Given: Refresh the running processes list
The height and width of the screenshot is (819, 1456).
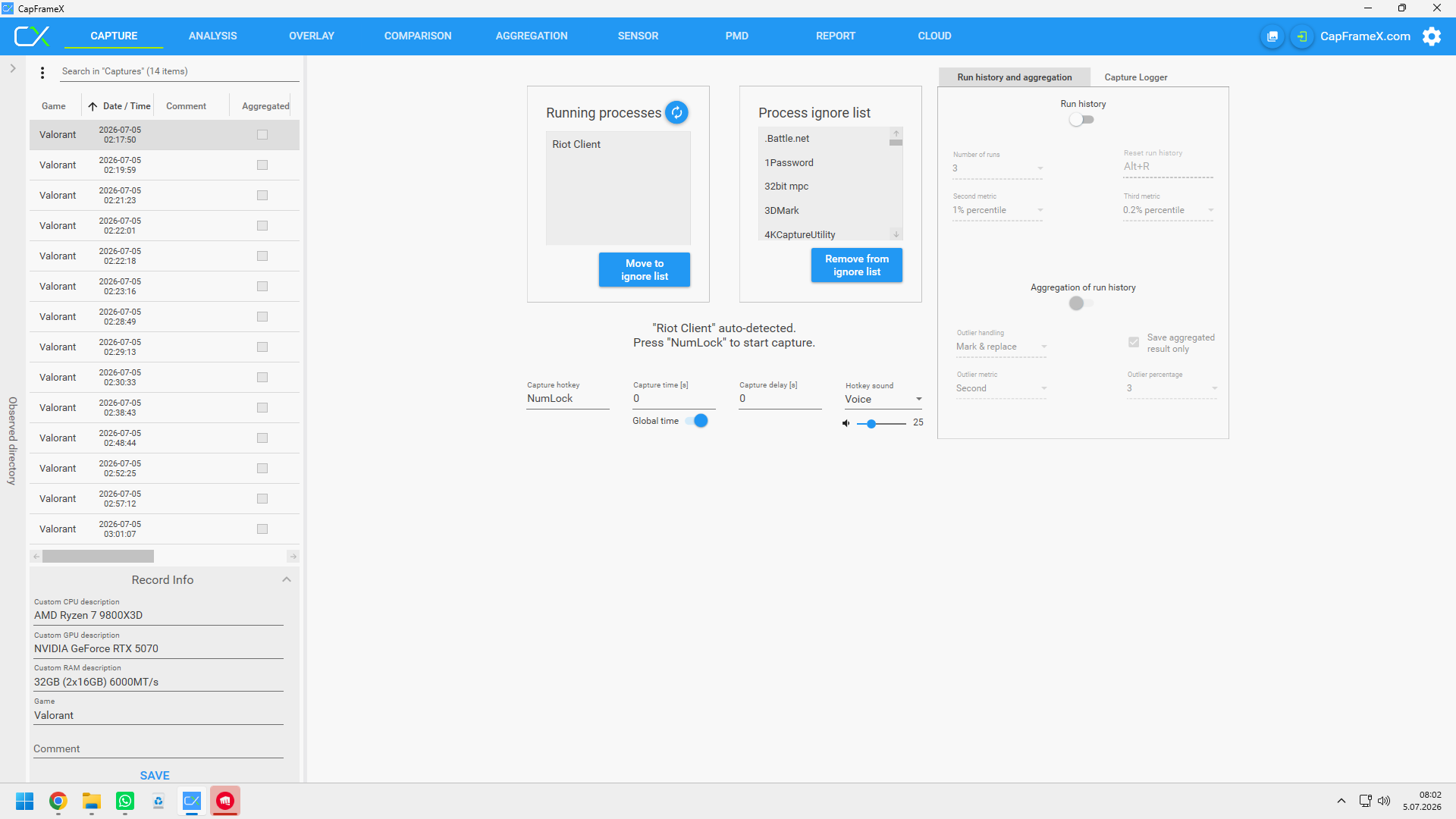Looking at the screenshot, I should [x=676, y=112].
